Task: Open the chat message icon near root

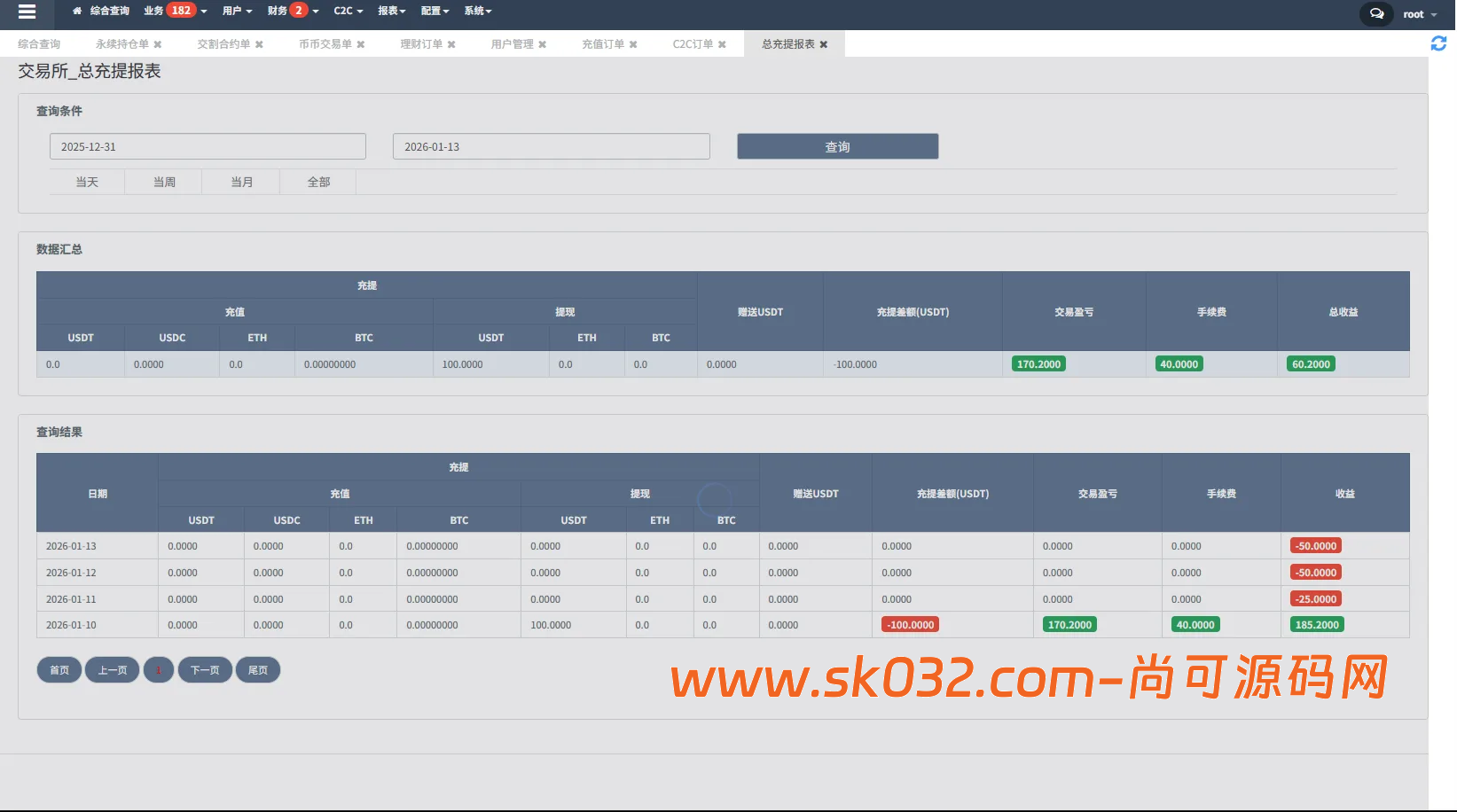Action: coord(1375,14)
